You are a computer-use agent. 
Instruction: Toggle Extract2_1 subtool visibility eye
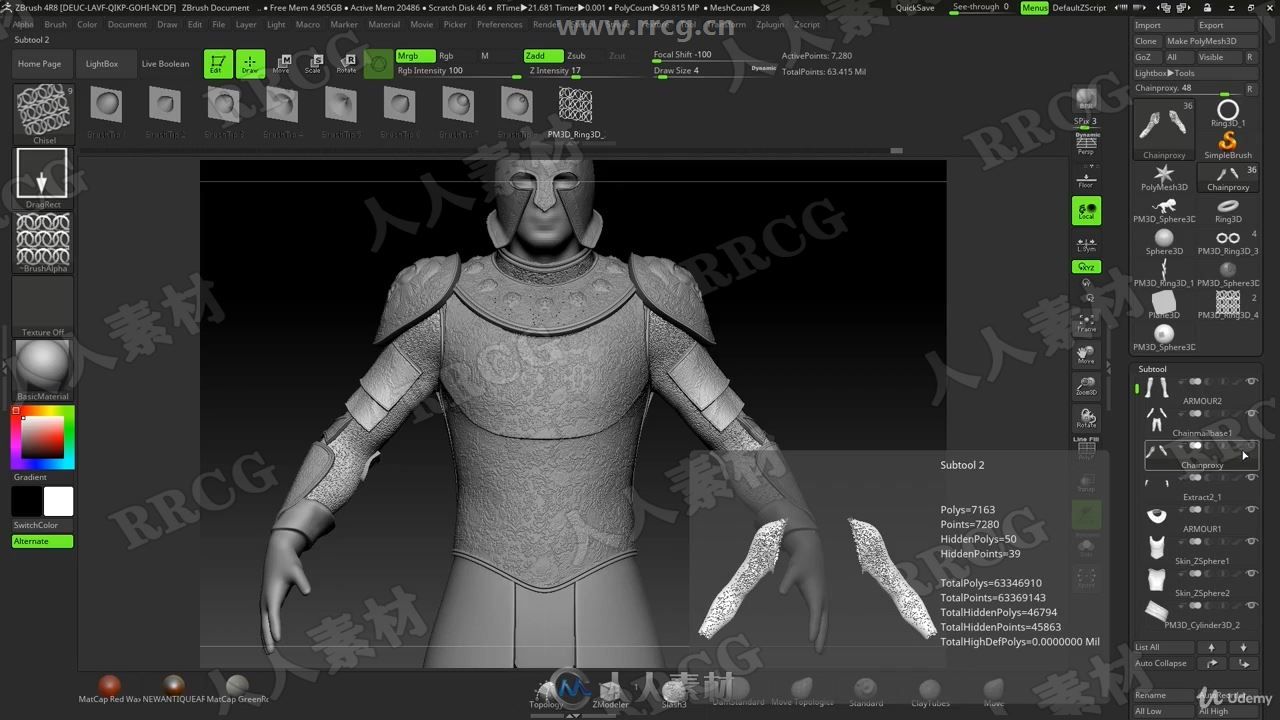coord(1251,477)
